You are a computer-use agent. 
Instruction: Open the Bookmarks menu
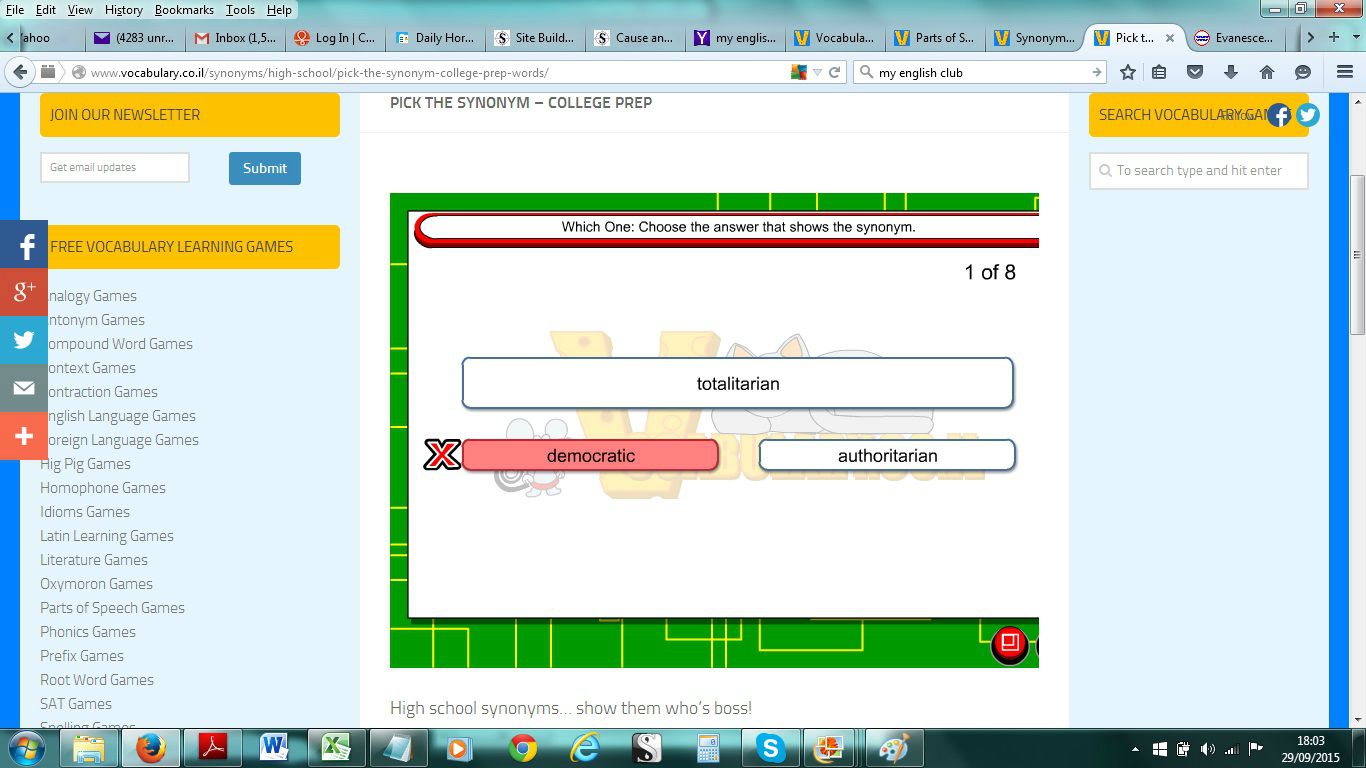(x=184, y=10)
